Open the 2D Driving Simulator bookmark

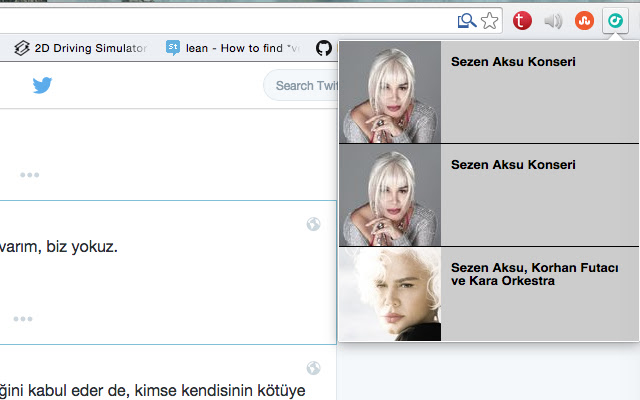click(x=80, y=48)
